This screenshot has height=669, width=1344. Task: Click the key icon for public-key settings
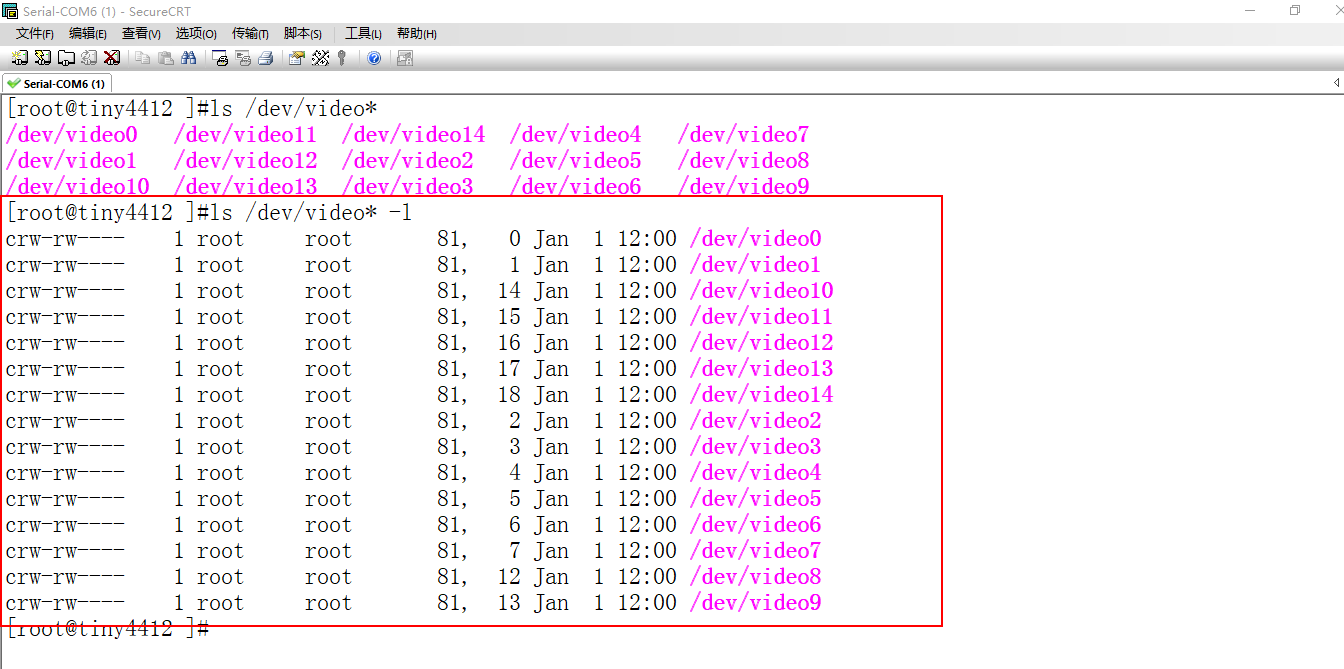click(342, 58)
